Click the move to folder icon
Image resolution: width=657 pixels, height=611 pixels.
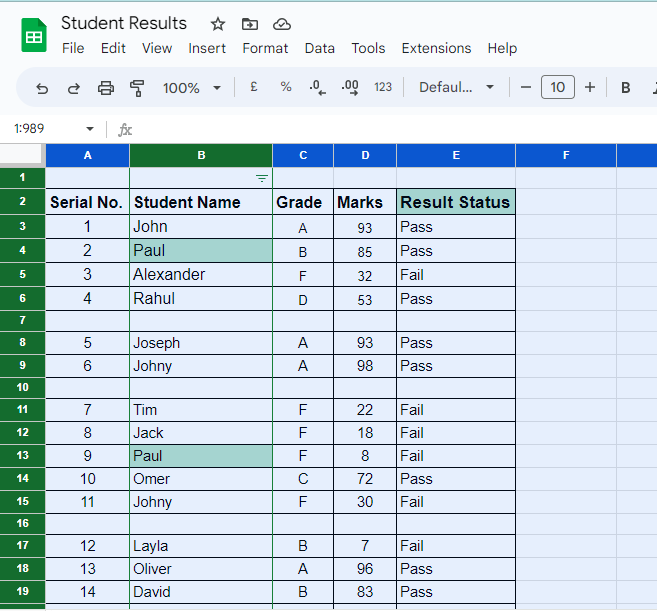point(250,24)
